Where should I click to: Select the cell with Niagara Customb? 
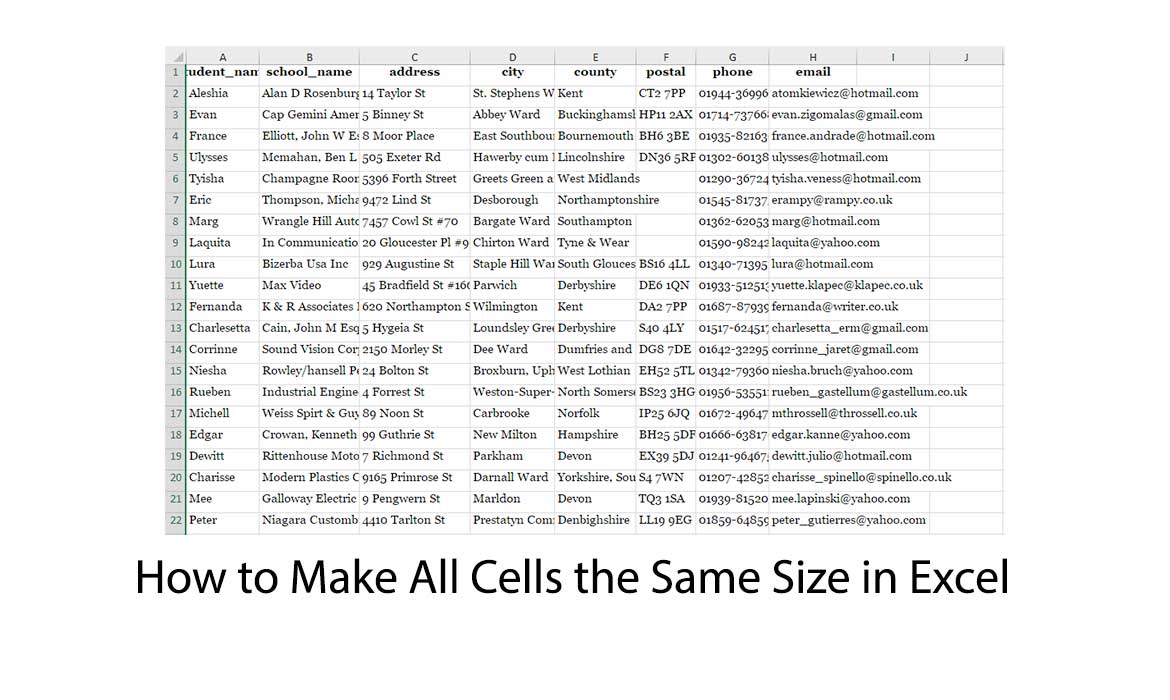[x=309, y=520]
